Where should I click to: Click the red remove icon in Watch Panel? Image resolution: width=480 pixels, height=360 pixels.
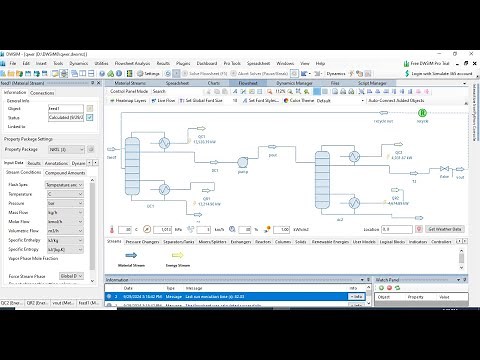click(x=389, y=288)
